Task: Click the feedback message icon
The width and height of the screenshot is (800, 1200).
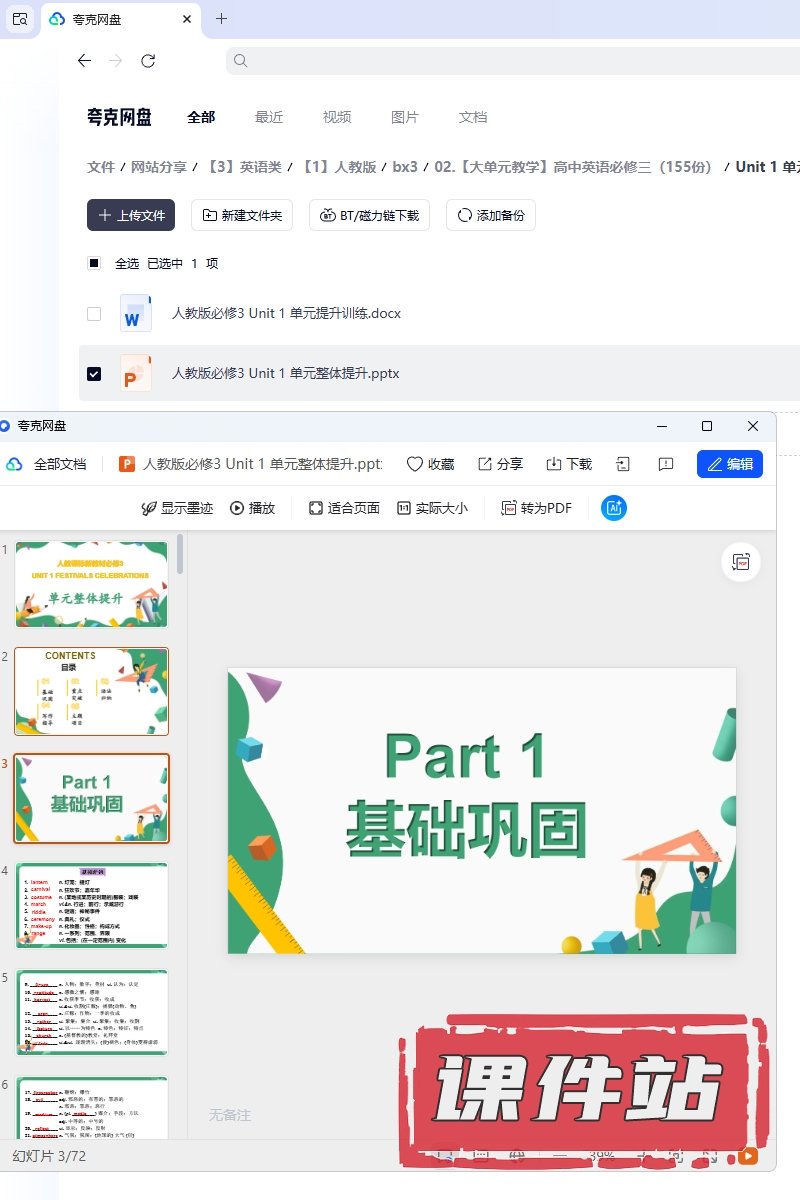Action: click(x=666, y=464)
